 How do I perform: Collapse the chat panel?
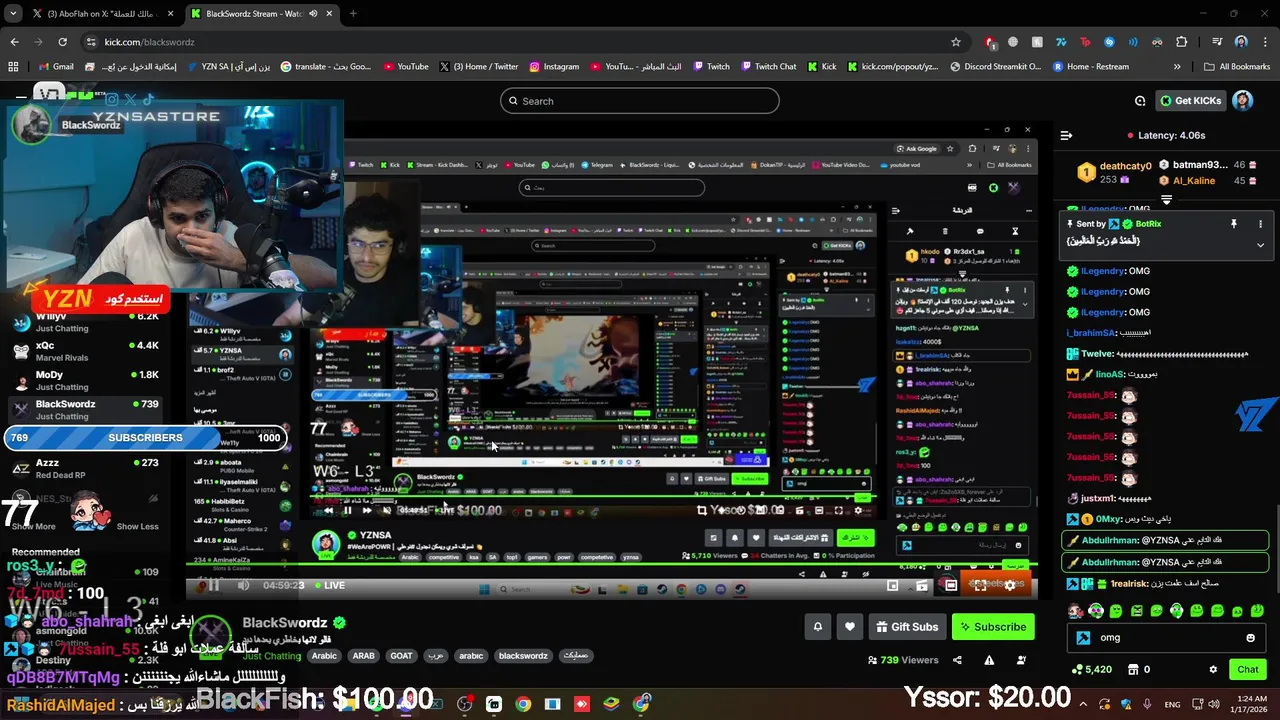1066,135
